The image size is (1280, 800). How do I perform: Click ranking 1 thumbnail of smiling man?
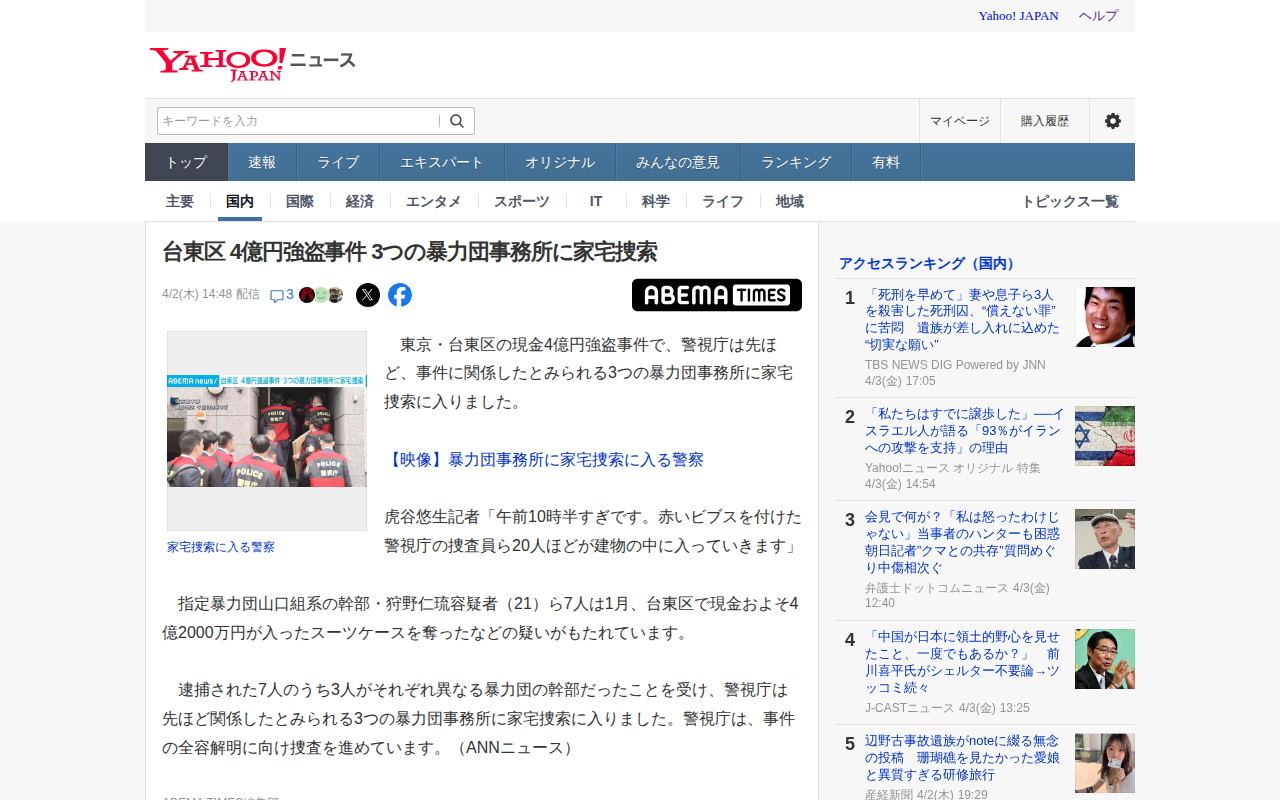(x=1105, y=317)
